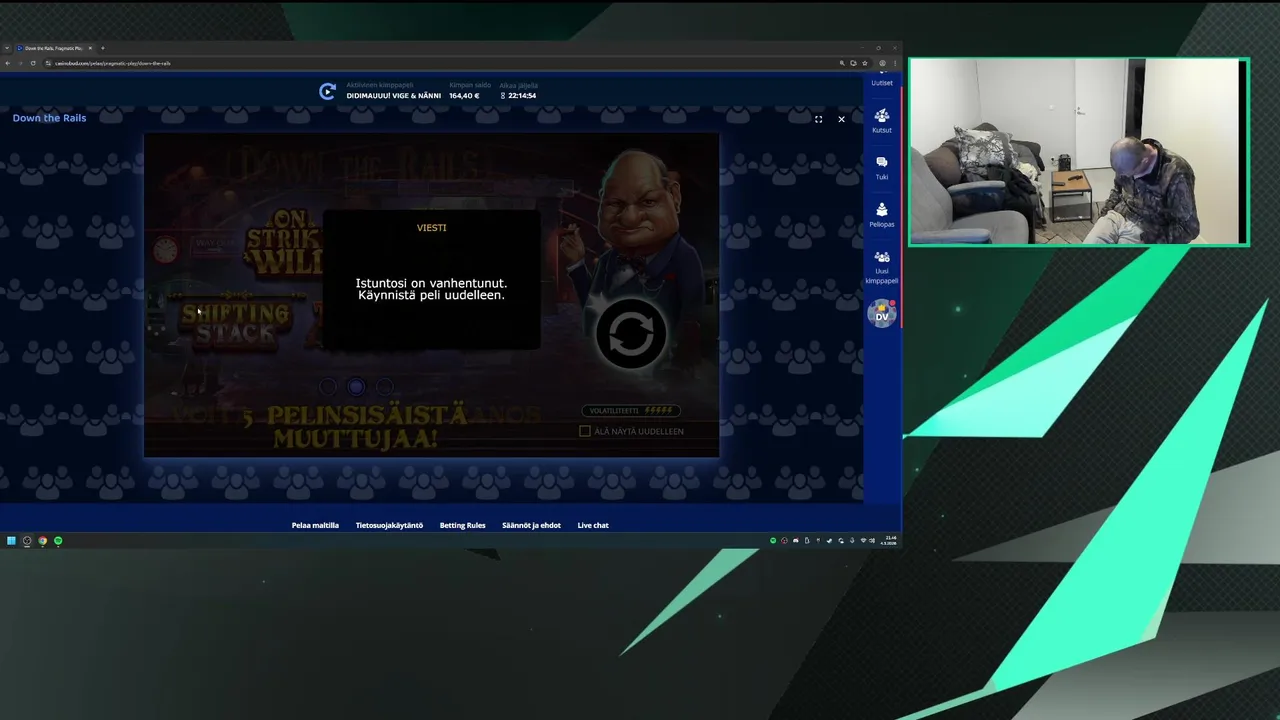
Task: Bookmark this page with the star icon
Action: pos(865,63)
